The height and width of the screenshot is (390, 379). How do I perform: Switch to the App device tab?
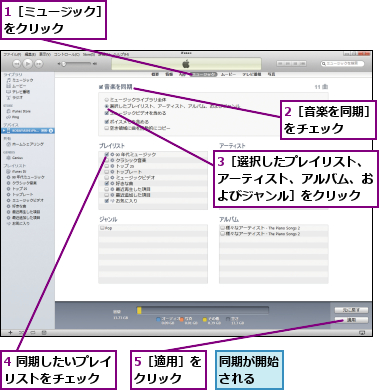[182, 75]
